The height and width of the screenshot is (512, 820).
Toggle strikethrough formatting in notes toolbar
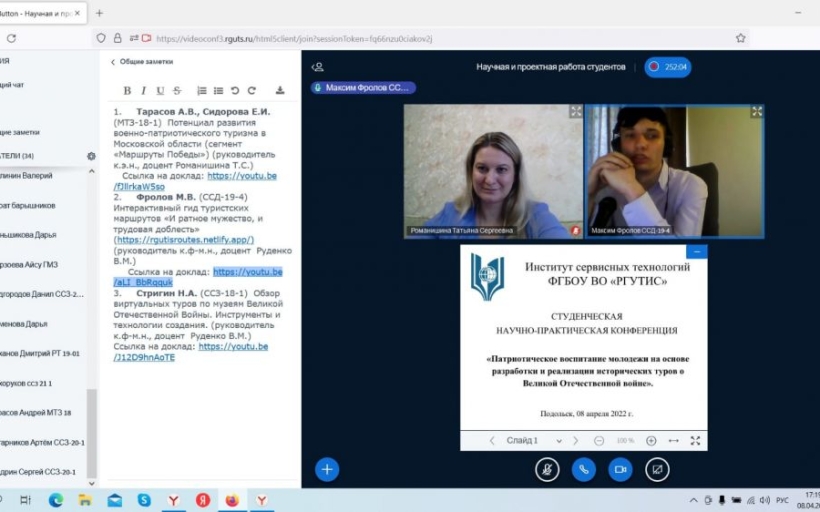click(177, 90)
